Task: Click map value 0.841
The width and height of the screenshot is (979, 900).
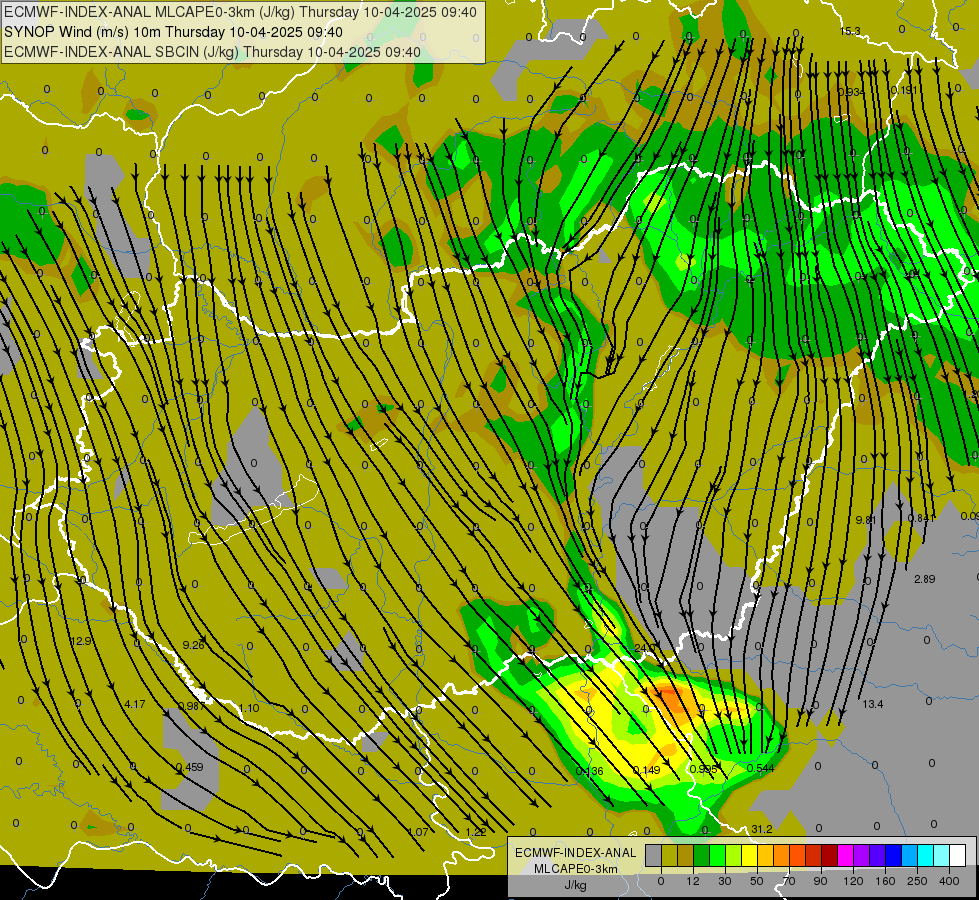Action: pyautogui.click(x=920, y=518)
